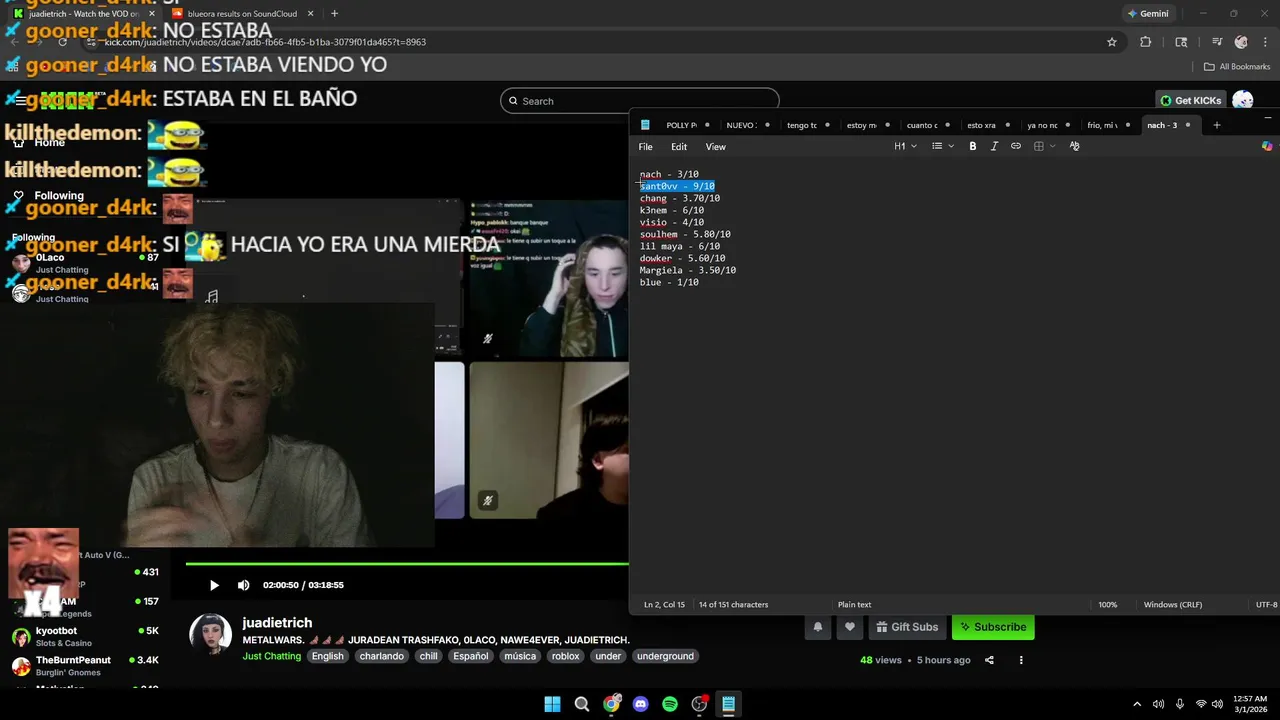This screenshot has height=720, width=1280.
Task: Click the Kick search field
Action: [x=640, y=101]
